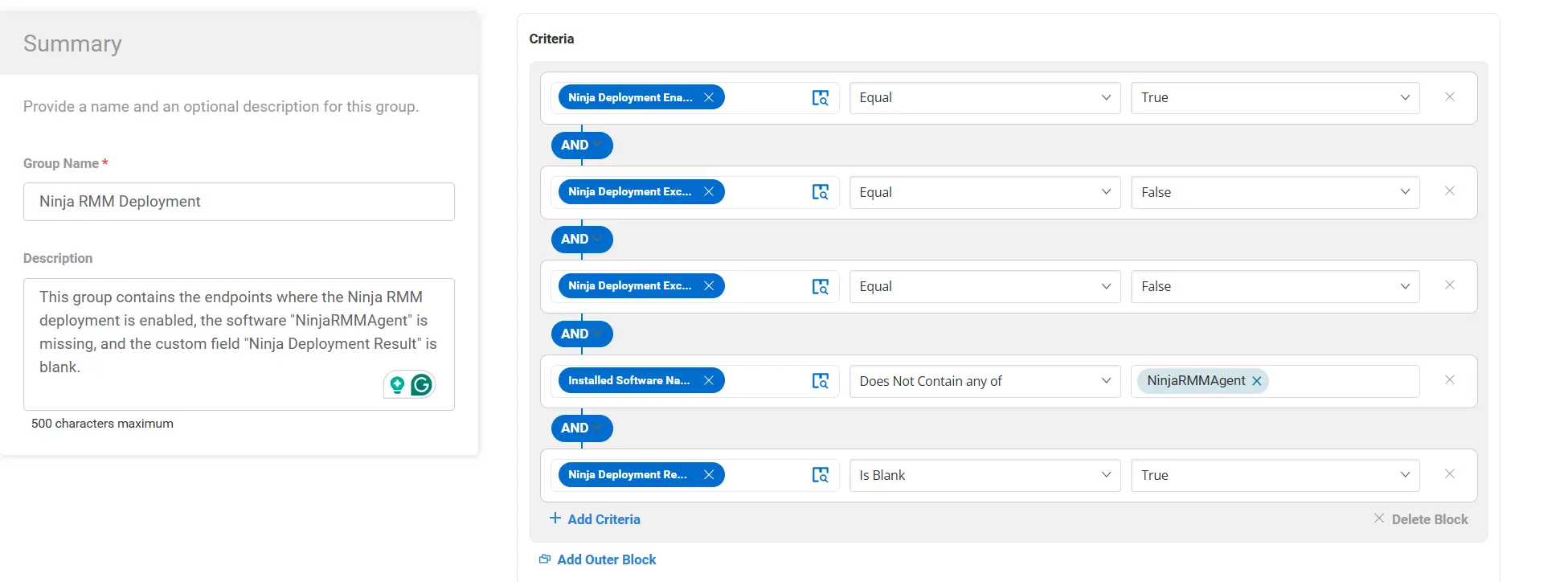This screenshot has width=1568, height=582.
Task: Open True value dropdown in Is Blank row
Action: 1275,475
